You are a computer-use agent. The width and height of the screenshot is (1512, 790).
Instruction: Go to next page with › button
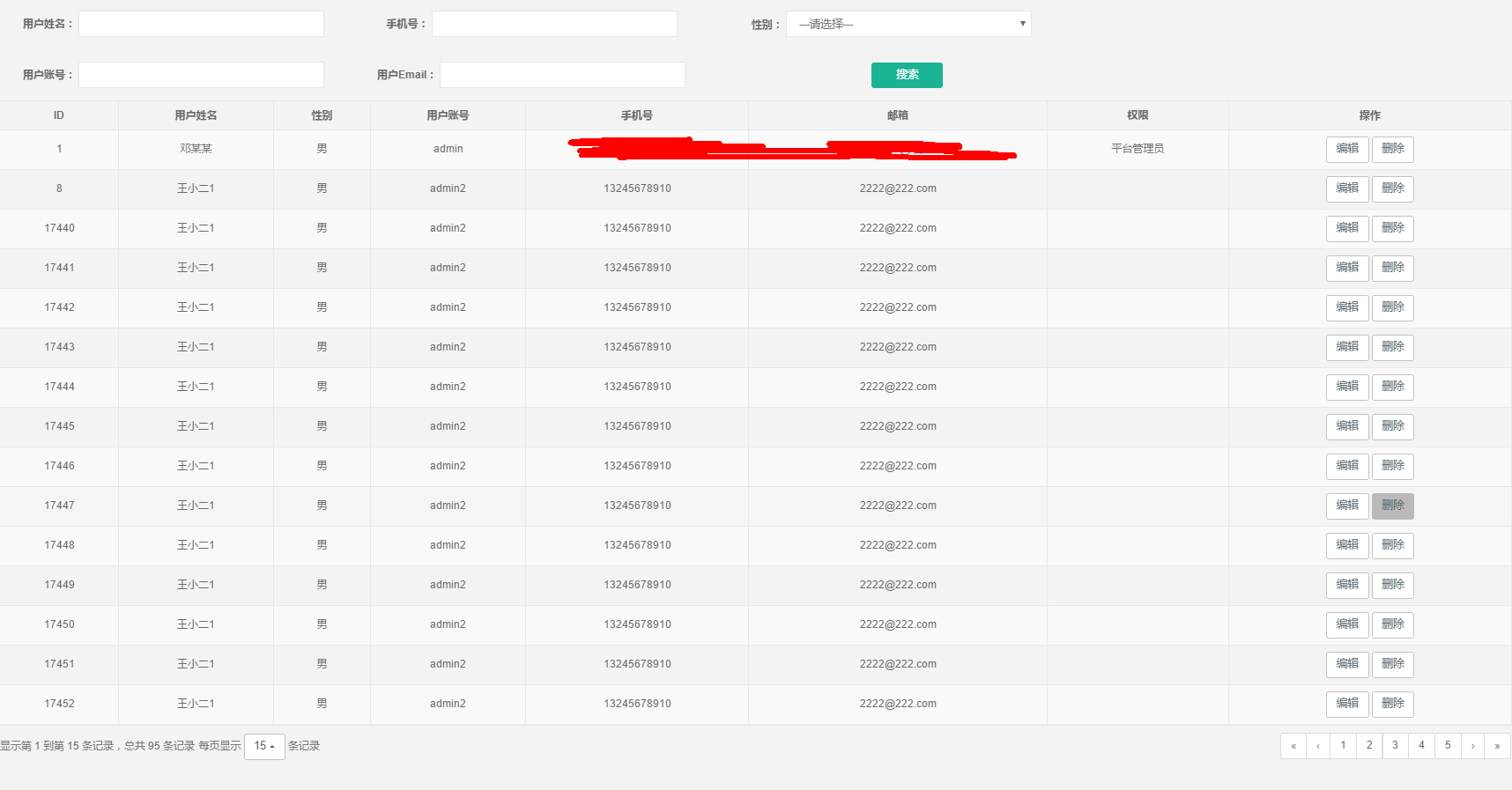point(1473,746)
